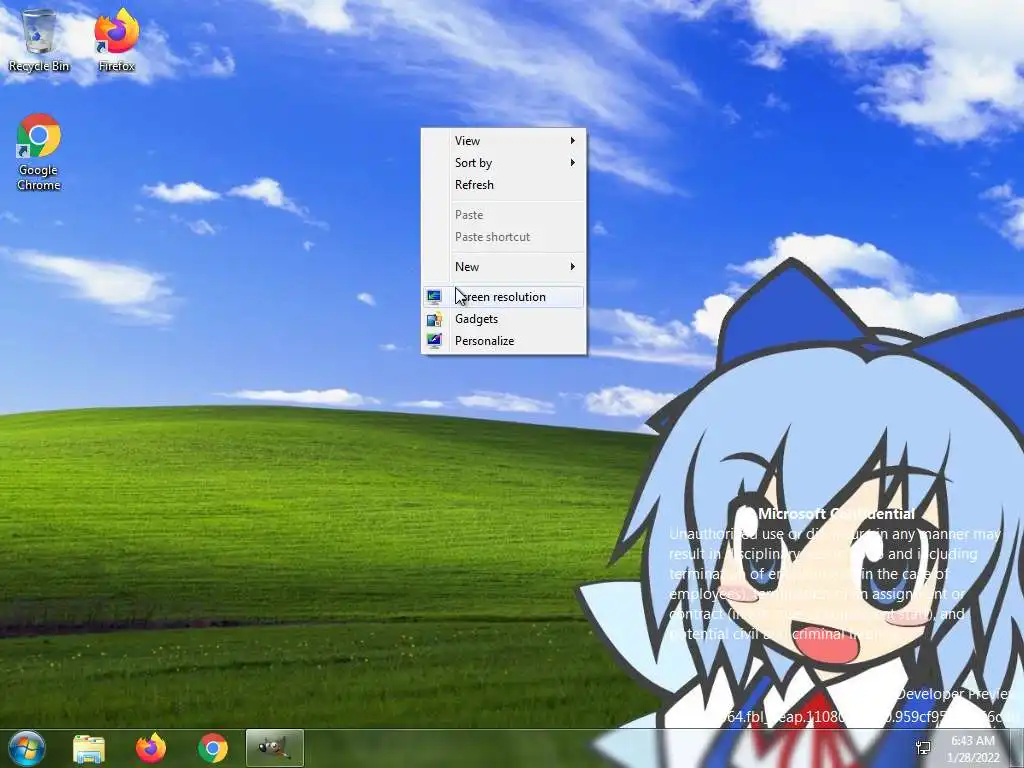
Task: Click the arrow beside New
Action: (573, 266)
